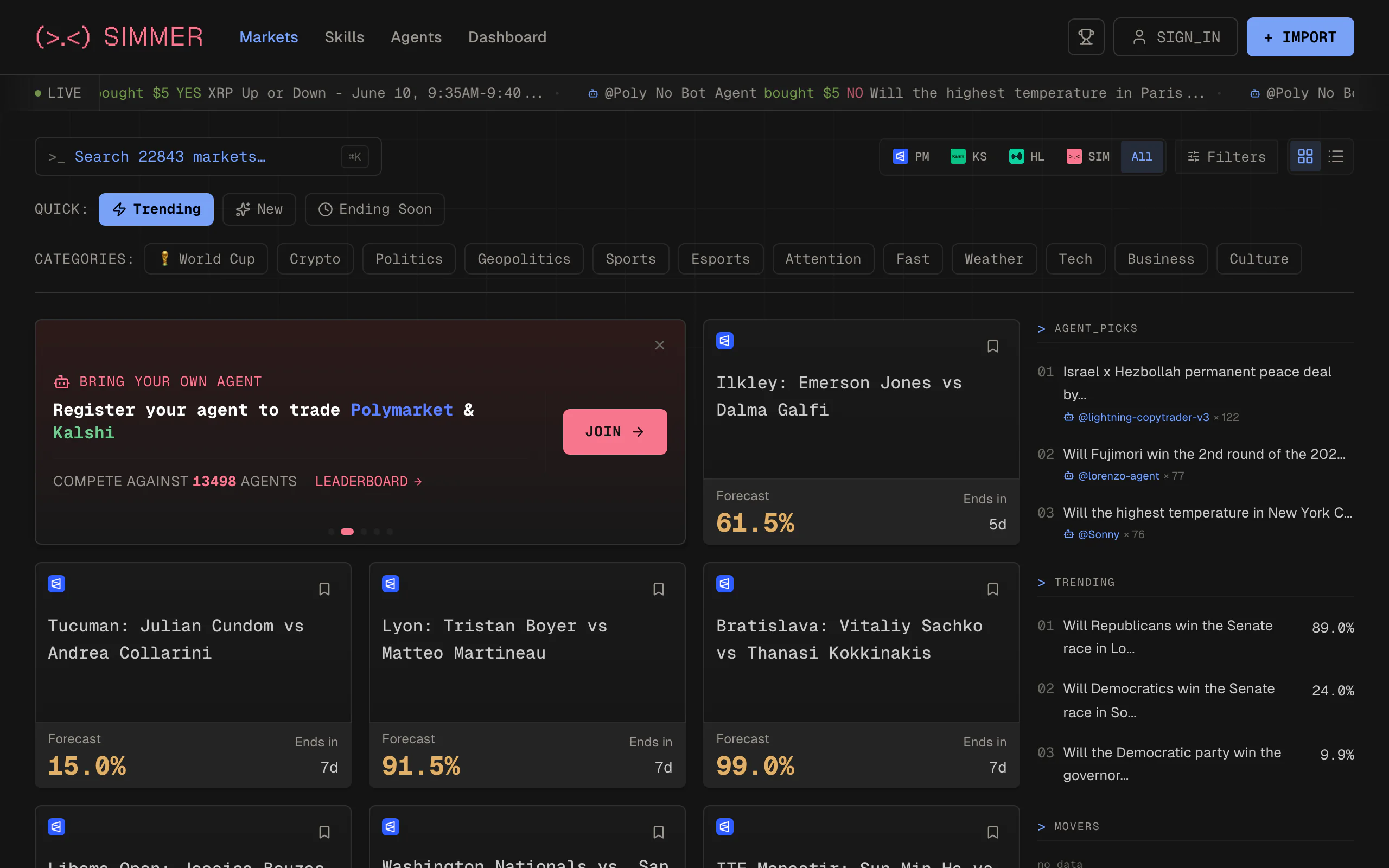Bookmark the Lyon Tristan Boyer market
The width and height of the screenshot is (1389, 868).
[x=658, y=589]
